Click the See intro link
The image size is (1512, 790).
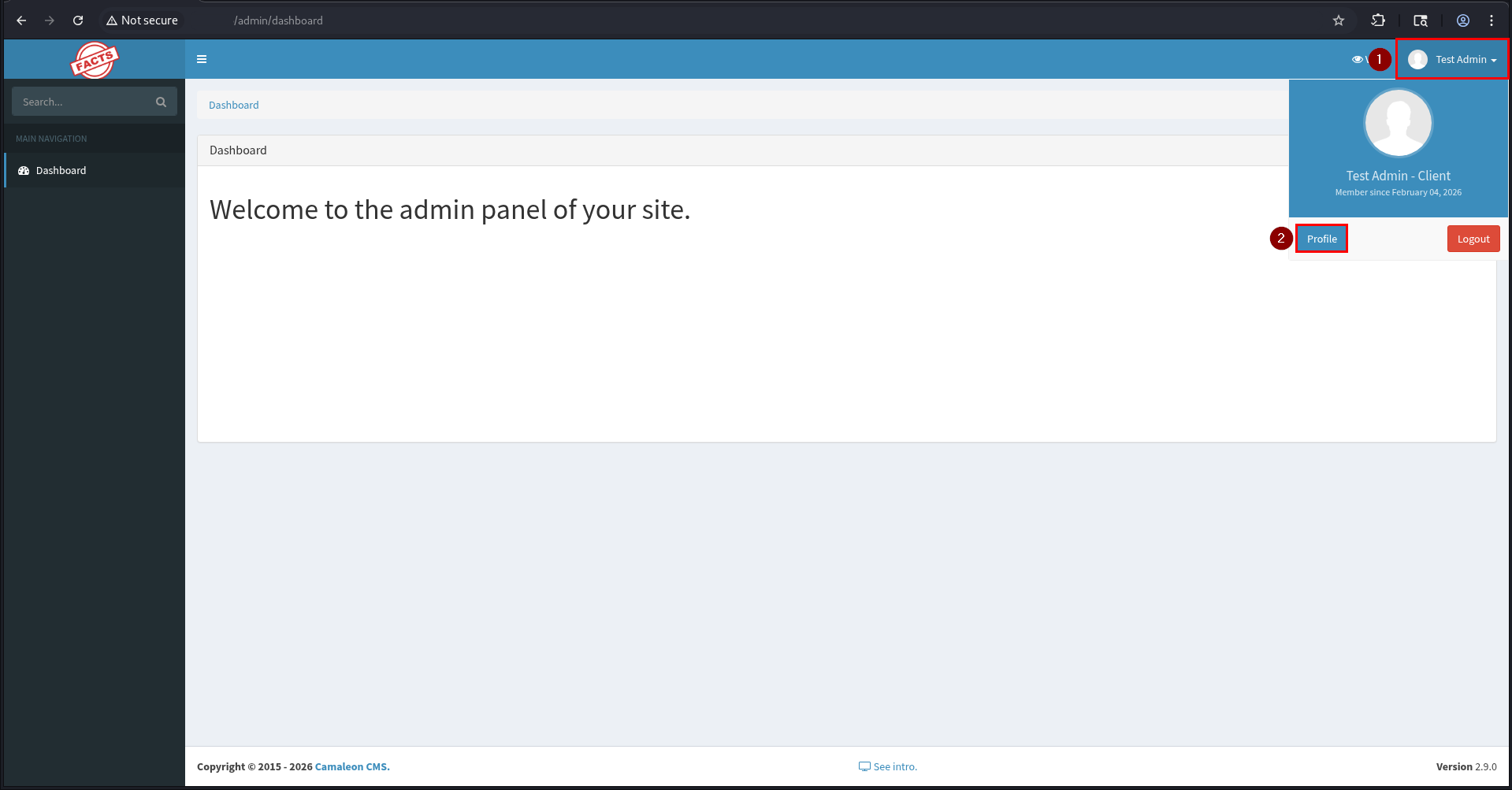coord(894,766)
